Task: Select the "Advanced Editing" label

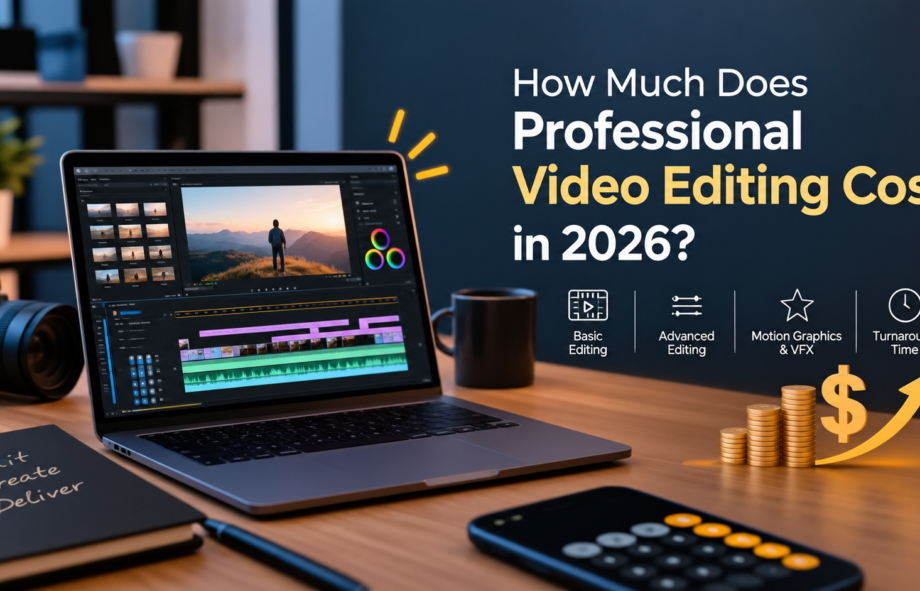Action: [686, 343]
